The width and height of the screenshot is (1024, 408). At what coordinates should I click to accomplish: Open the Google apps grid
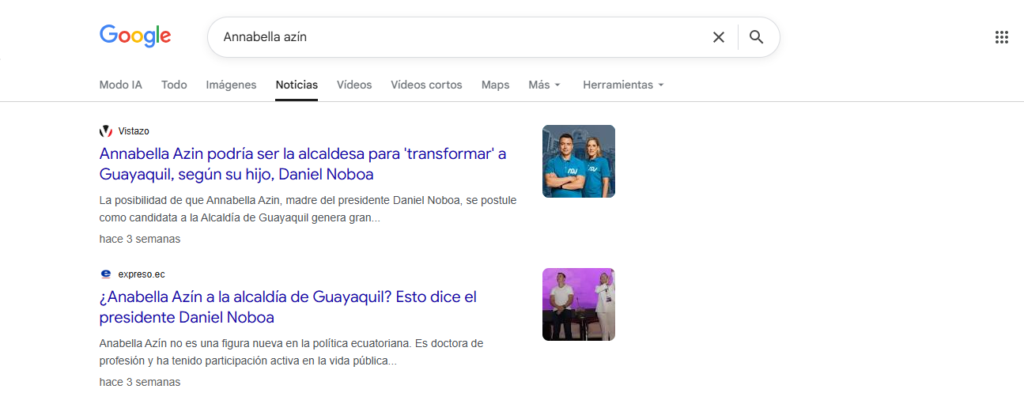coord(1001,37)
